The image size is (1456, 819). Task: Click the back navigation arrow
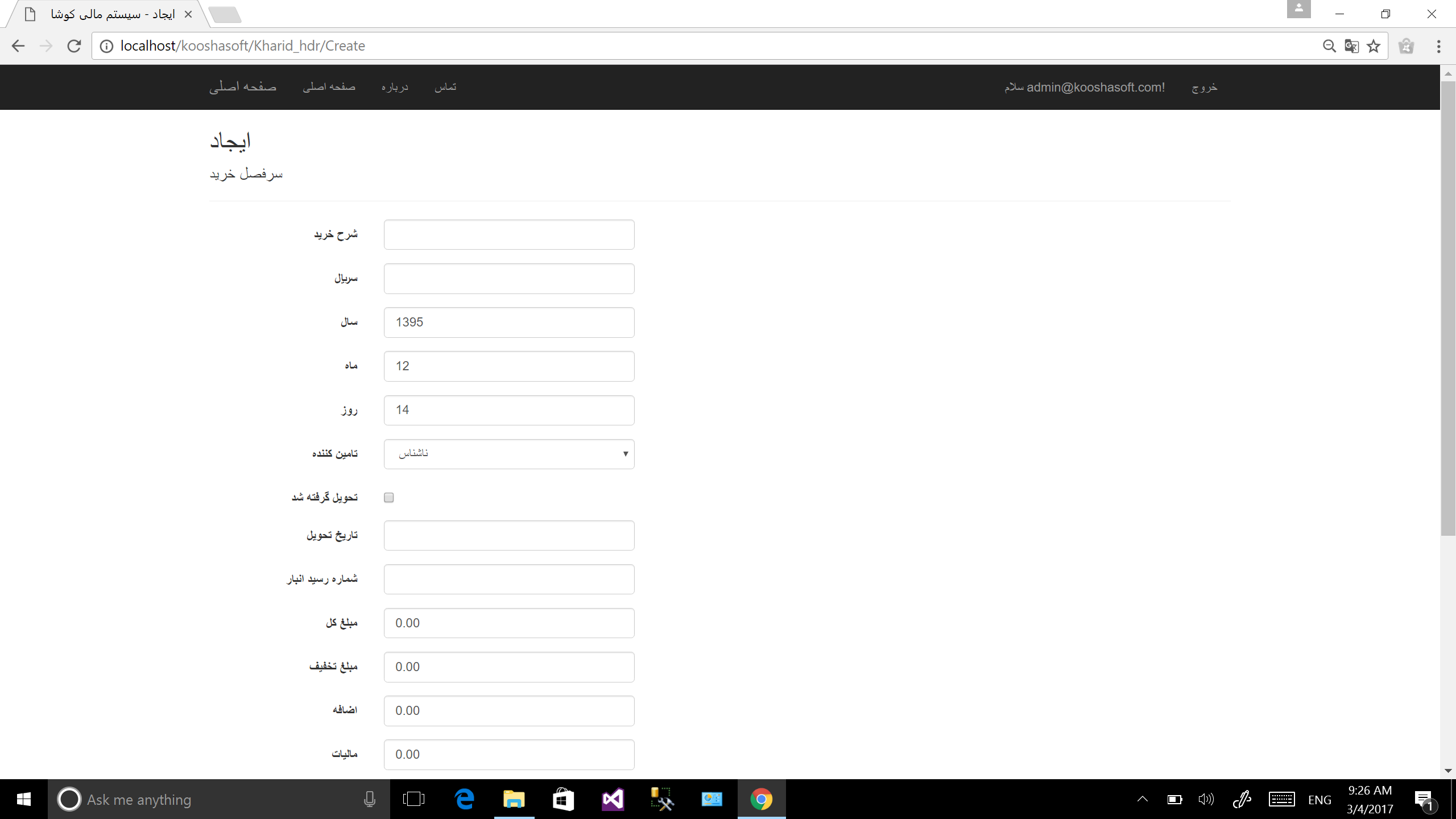[18, 46]
